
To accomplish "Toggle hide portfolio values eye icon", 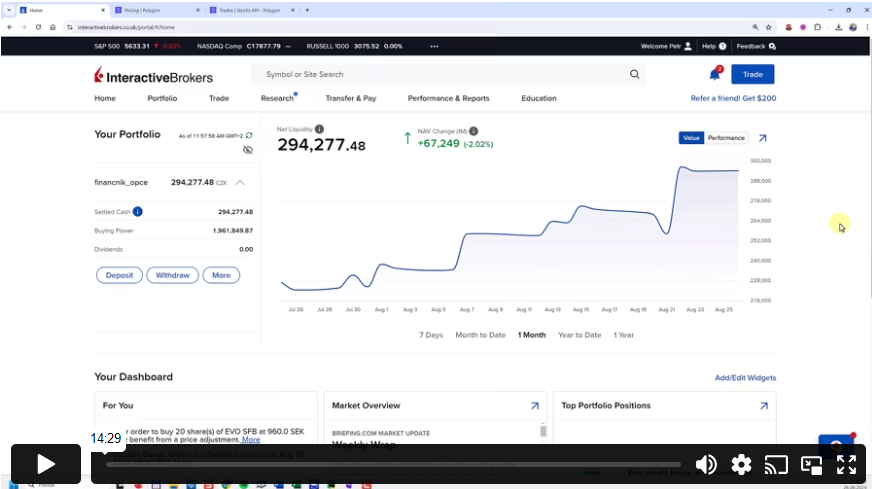I will click(x=248, y=150).
